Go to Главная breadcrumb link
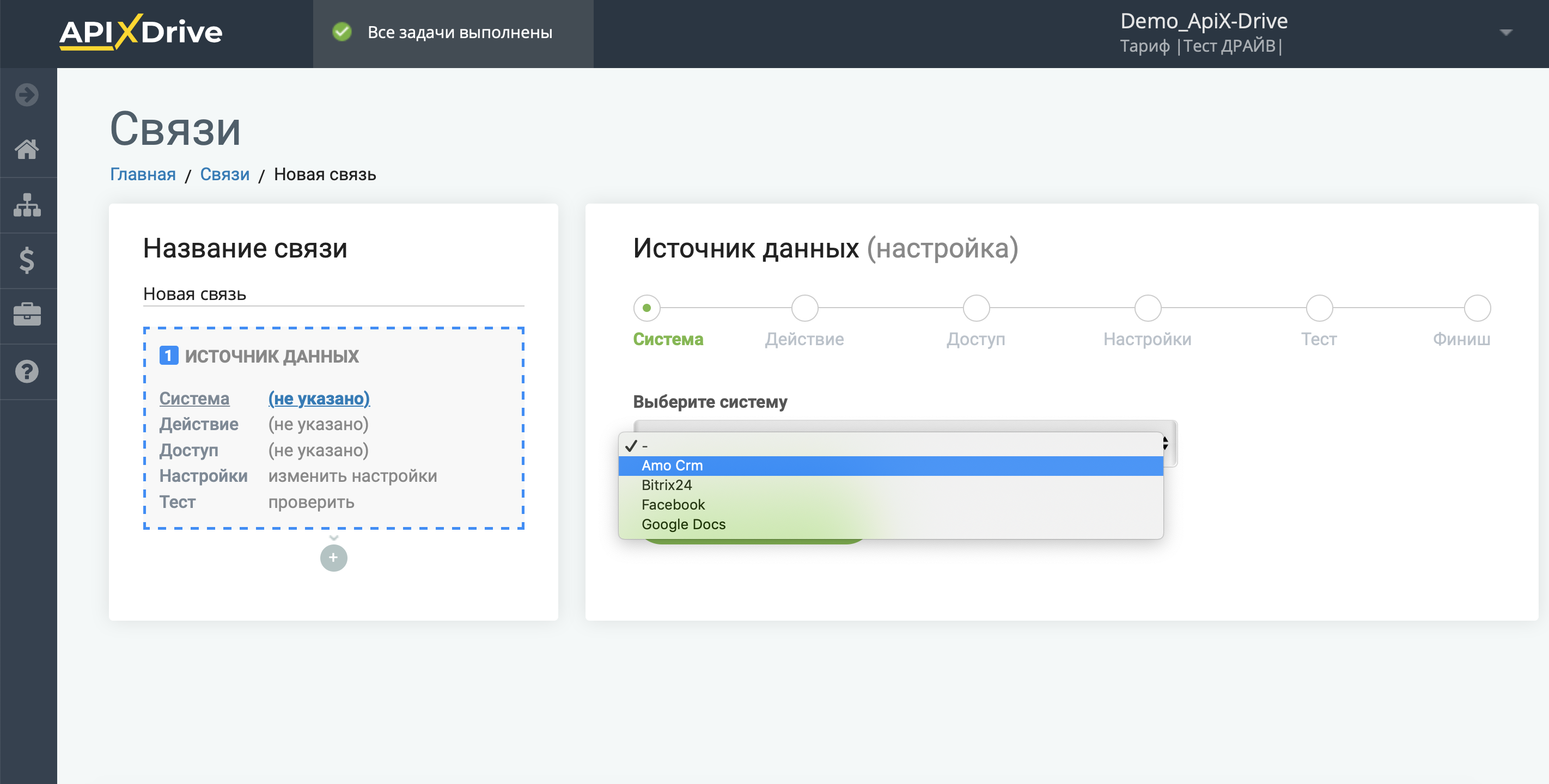This screenshot has width=1549, height=784. [143, 174]
